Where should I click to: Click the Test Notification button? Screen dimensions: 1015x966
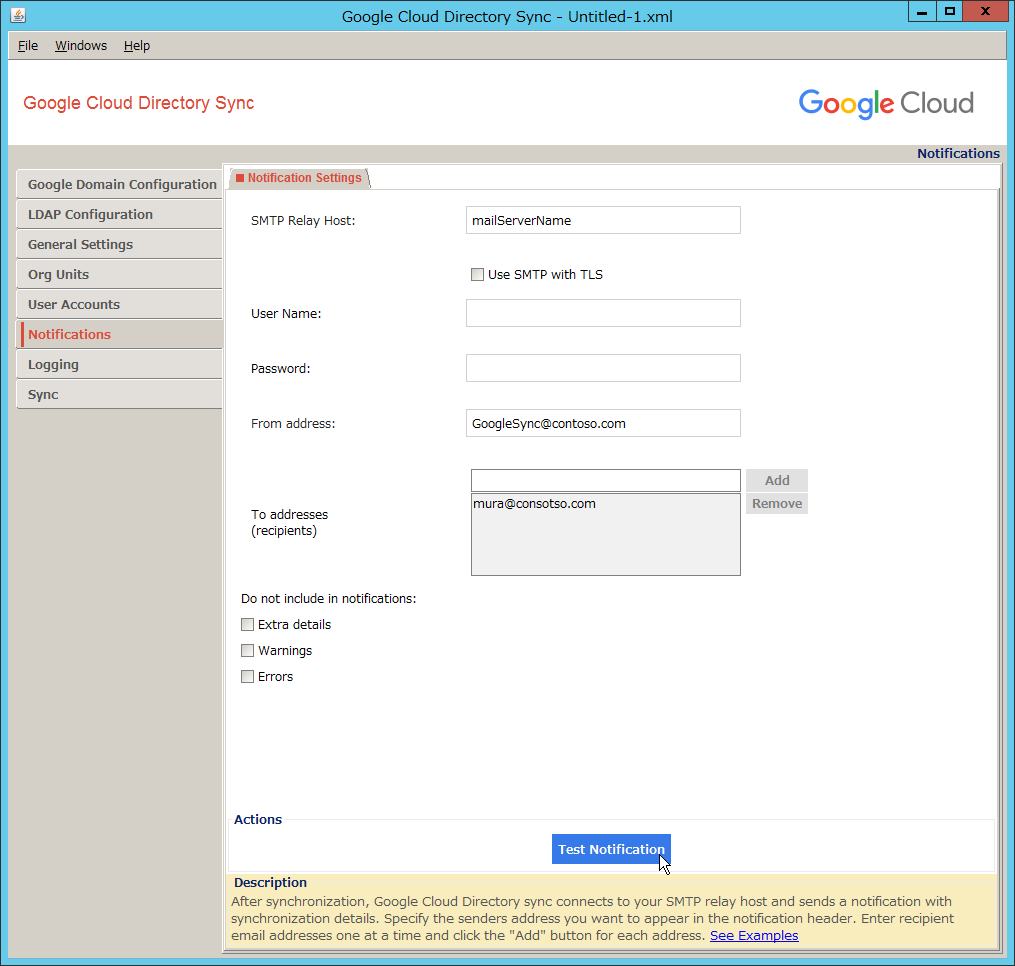point(611,849)
